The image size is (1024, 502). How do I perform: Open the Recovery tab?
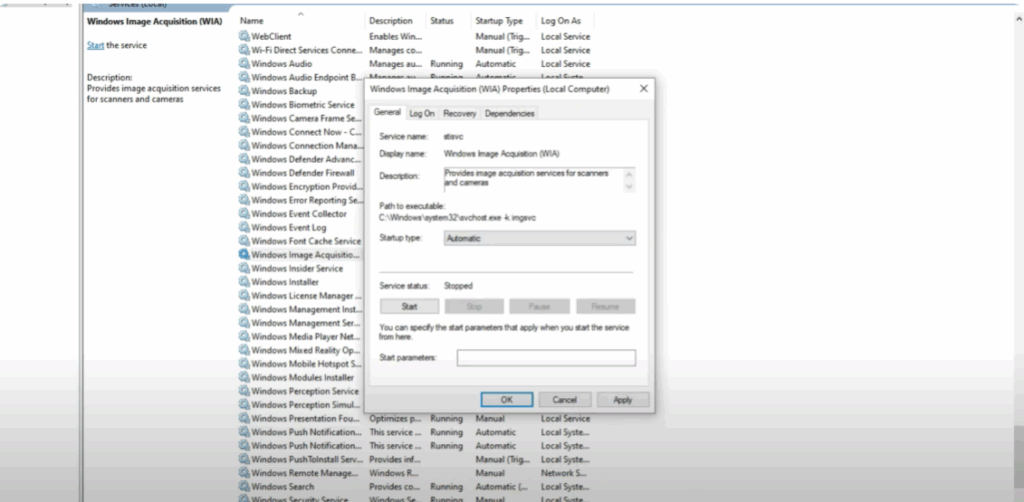[x=460, y=113]
